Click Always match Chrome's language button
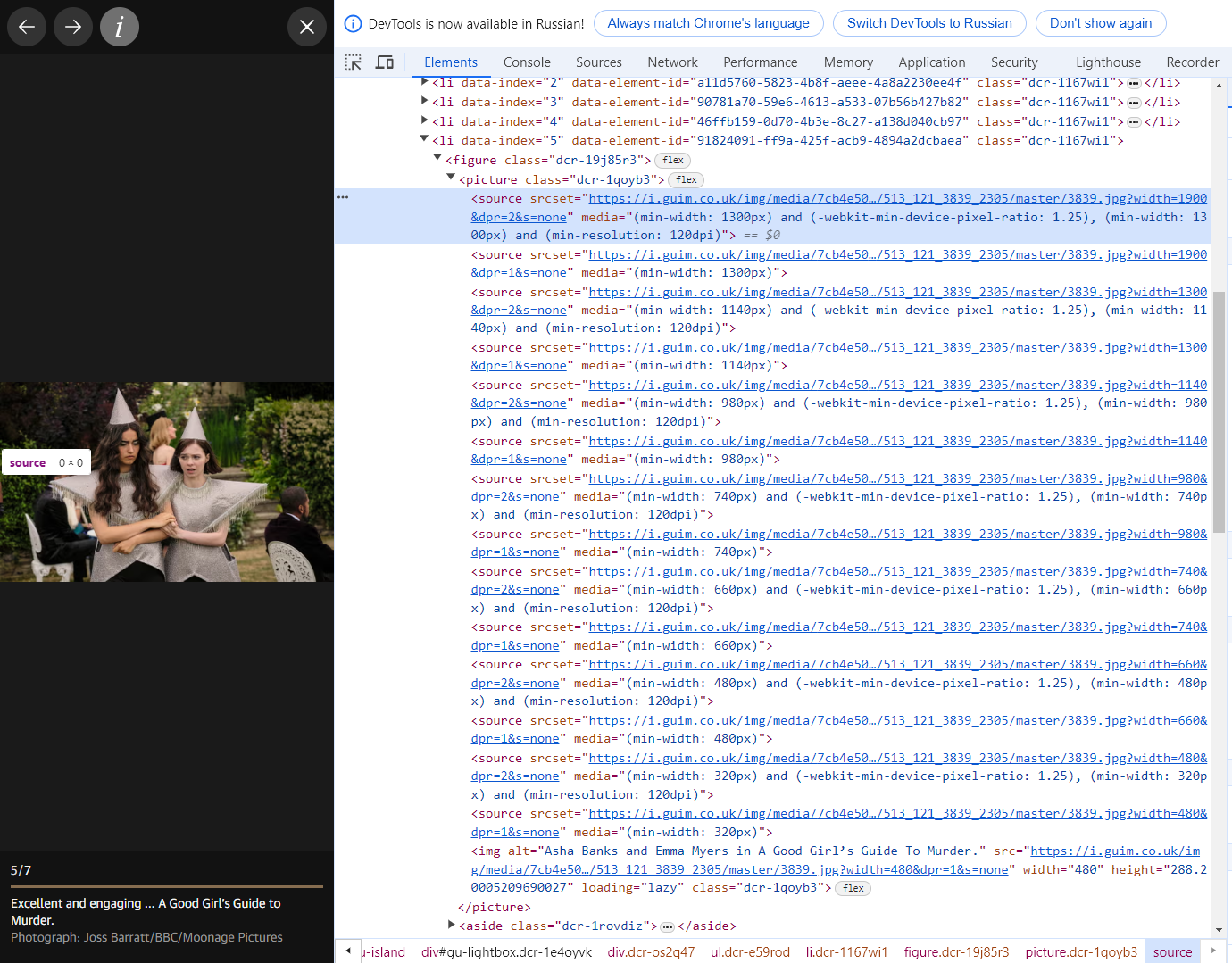The width and height of the screenshot is (1232, 963). (x=709, y=23)
